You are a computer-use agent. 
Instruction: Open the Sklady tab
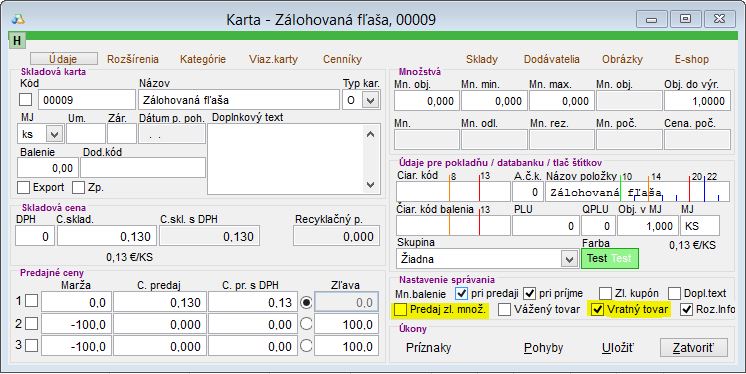click(x=482, y=59)
